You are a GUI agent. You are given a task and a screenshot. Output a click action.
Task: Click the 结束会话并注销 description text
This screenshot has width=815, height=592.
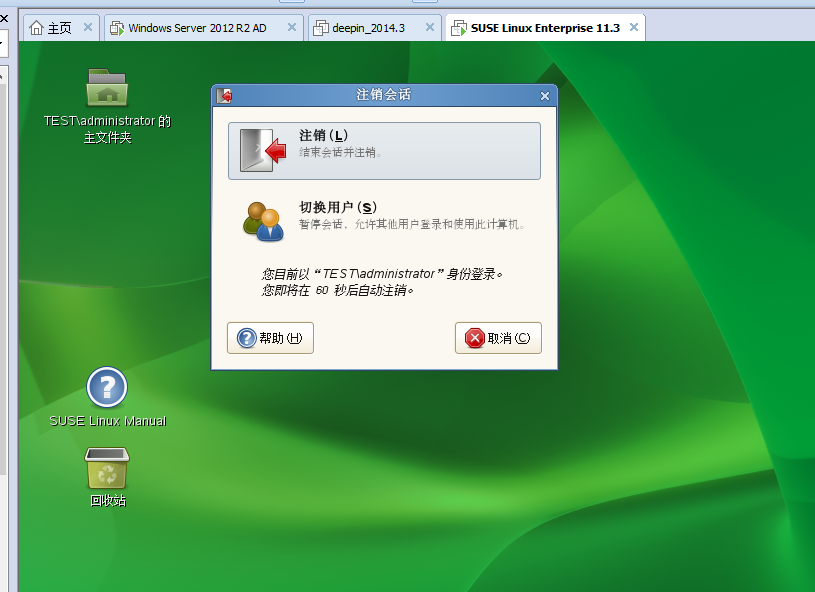(x=340, y=152)
